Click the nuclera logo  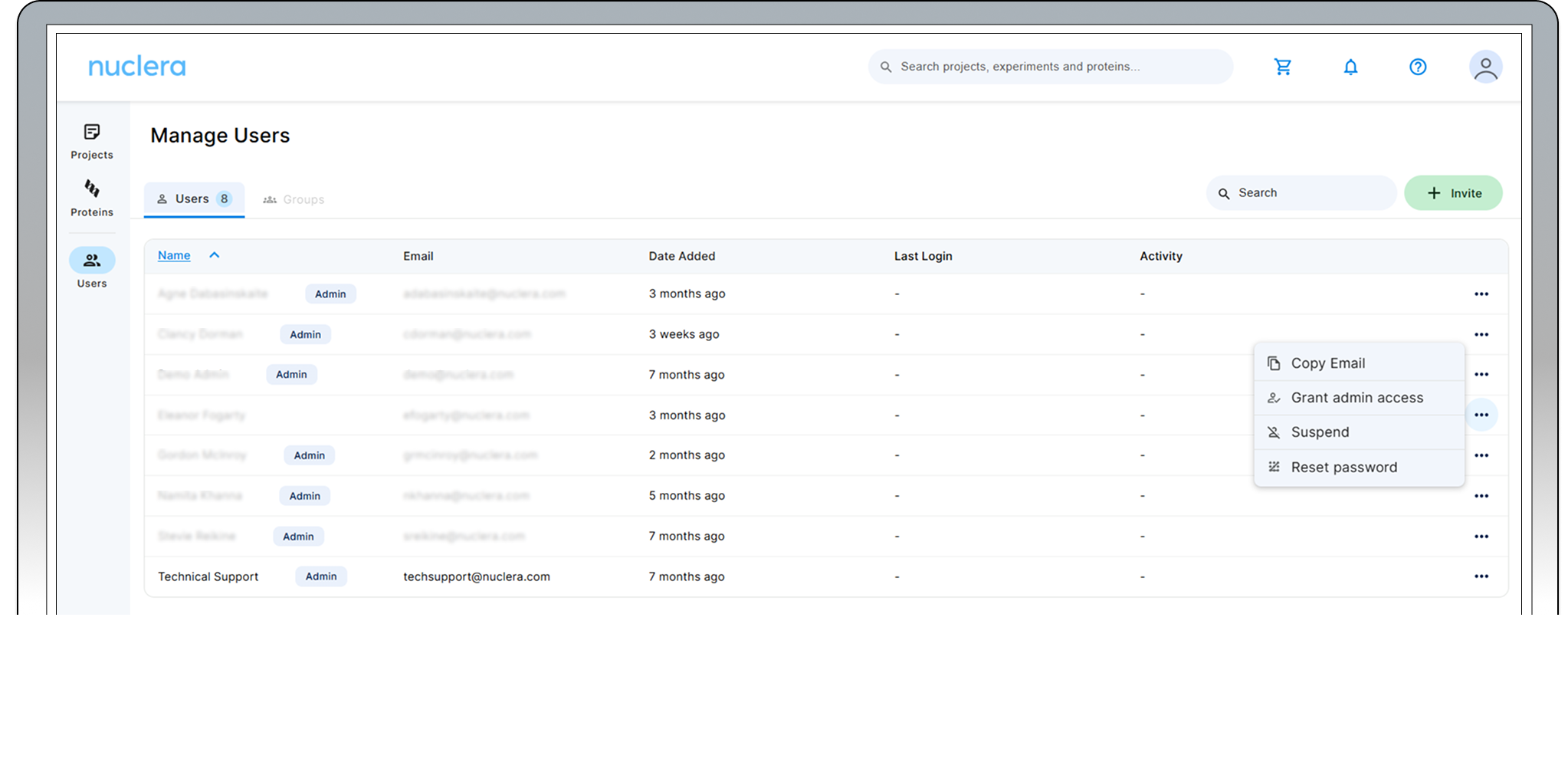[137, 67]
